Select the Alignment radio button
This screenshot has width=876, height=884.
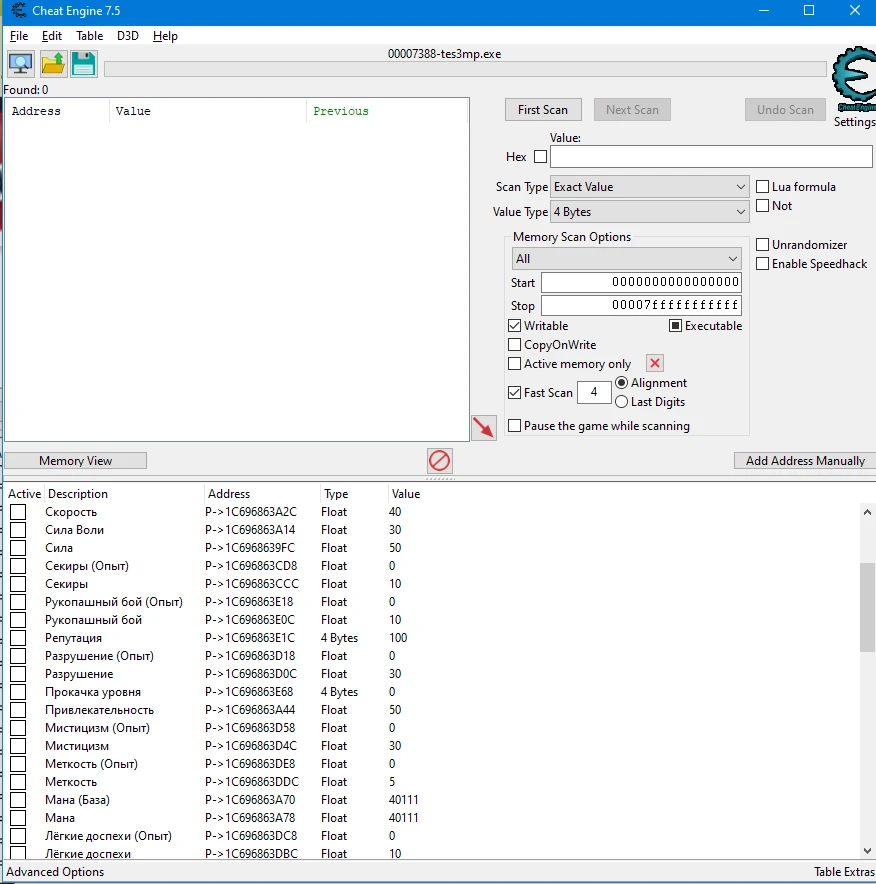(x=621, y=383)
